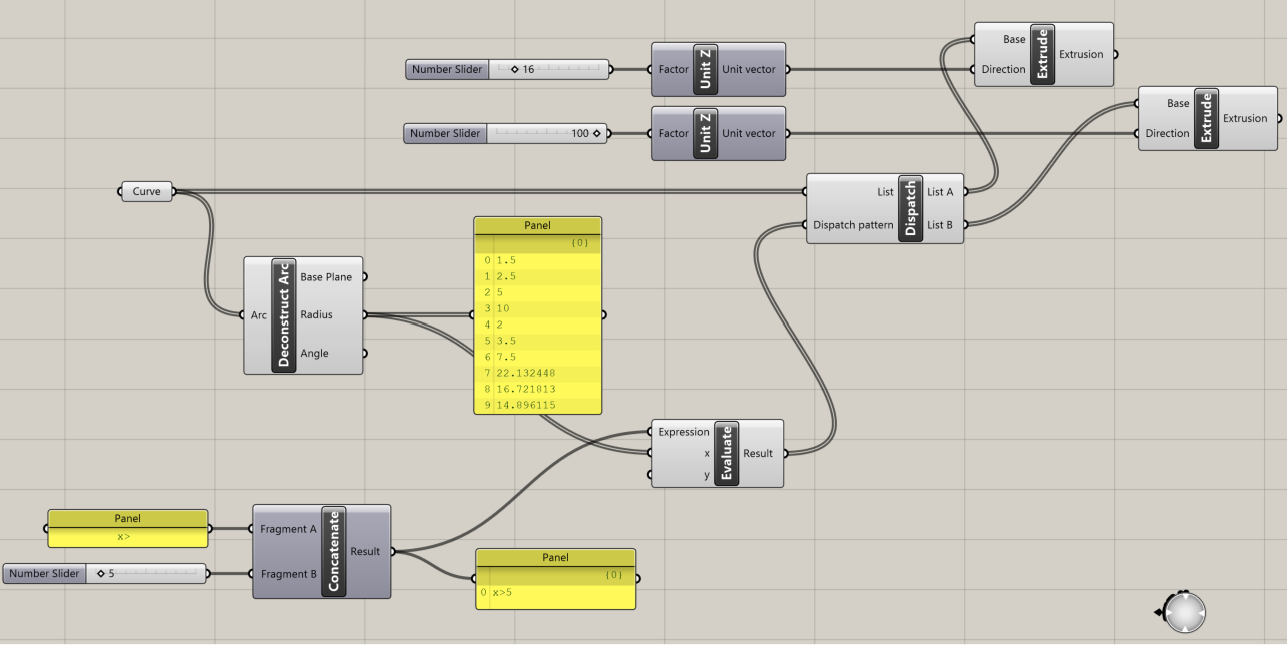Click the Unit vector output of lower Unit Z
This screenshot has height=645, width=1287.
[x=749, y=133]
